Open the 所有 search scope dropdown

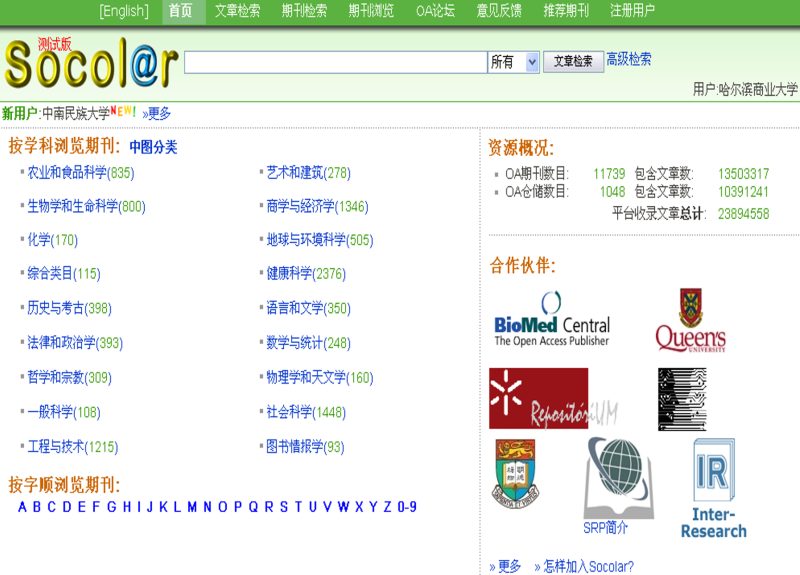click(x=513, y=62)
